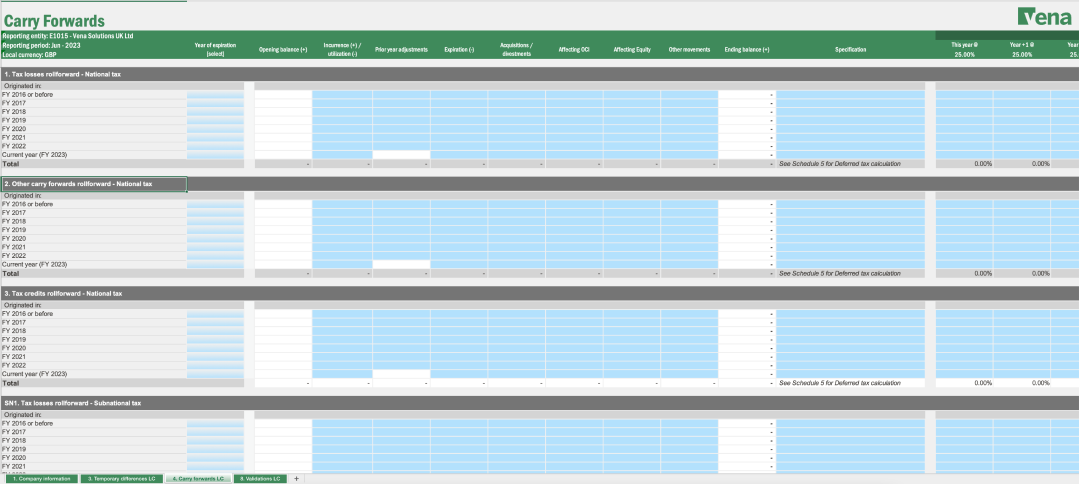The image size is (1079, 484).
Task: Click the Ending balance (+) column header
Action: (x=747, y=50)
